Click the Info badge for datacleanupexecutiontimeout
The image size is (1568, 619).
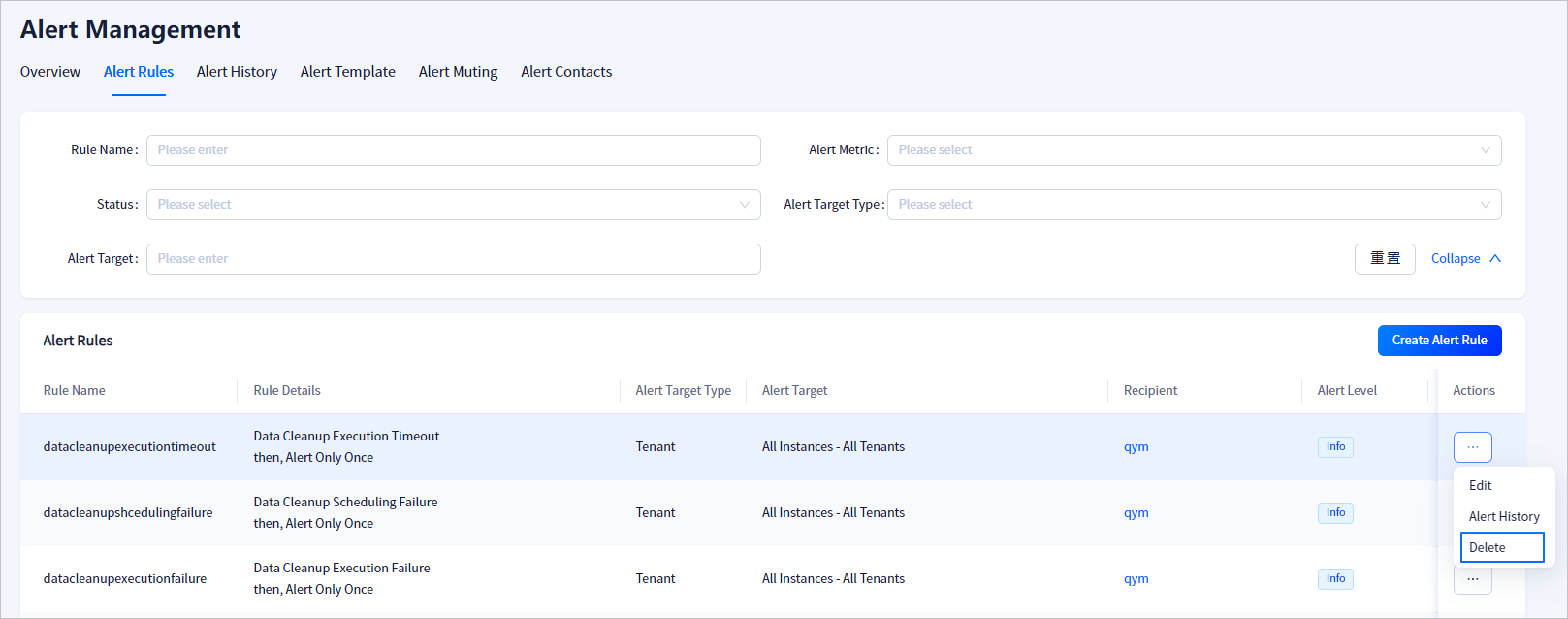point(1335,447)
